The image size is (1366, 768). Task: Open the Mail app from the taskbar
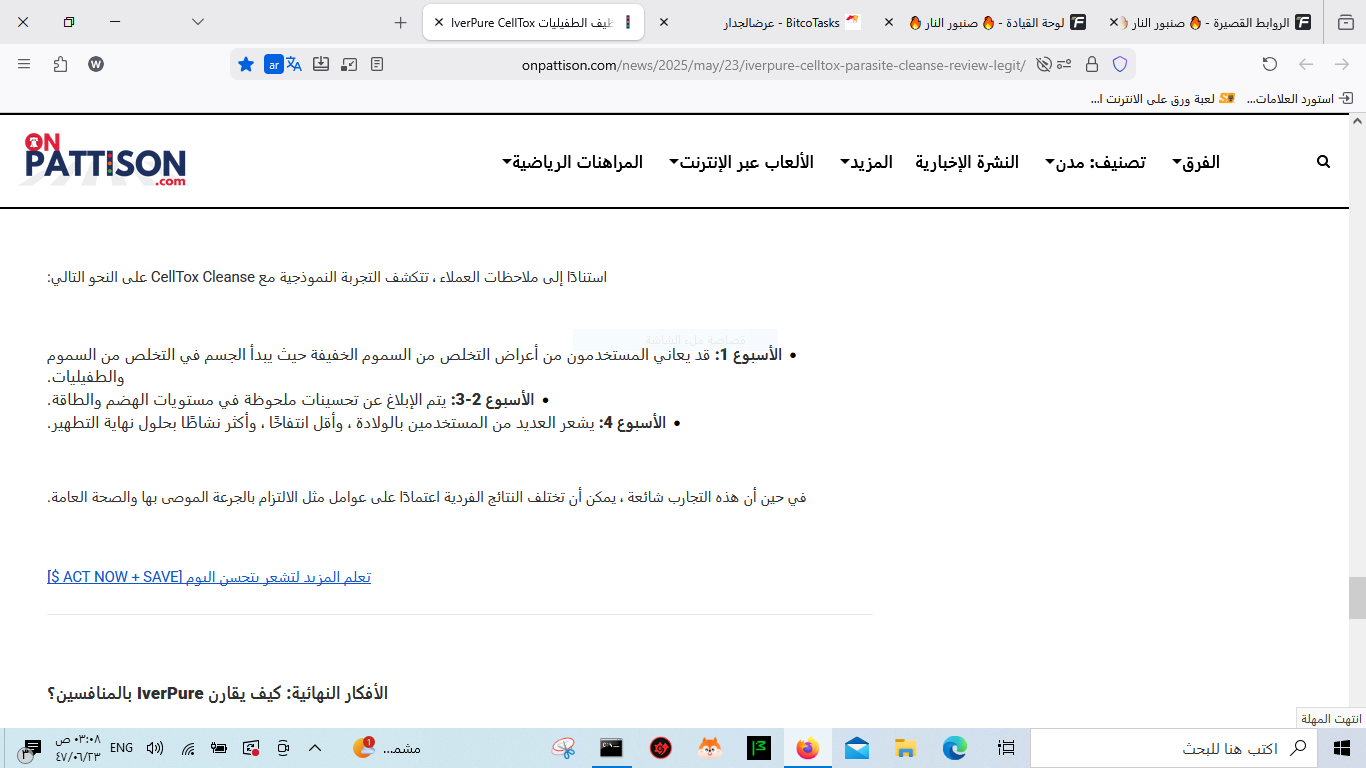857,747
